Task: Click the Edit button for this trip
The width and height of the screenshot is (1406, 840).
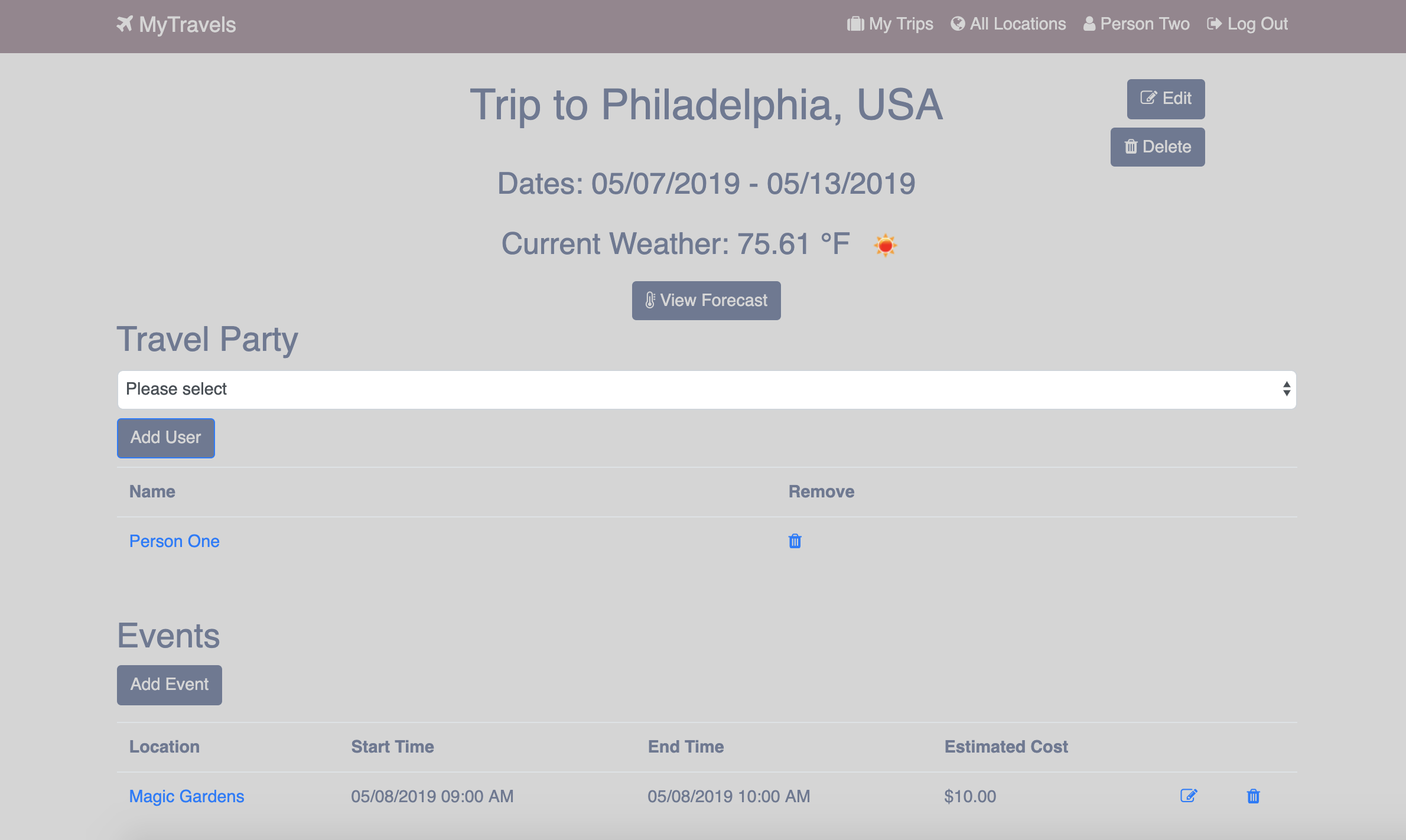Action: (x=1164, y=98)
